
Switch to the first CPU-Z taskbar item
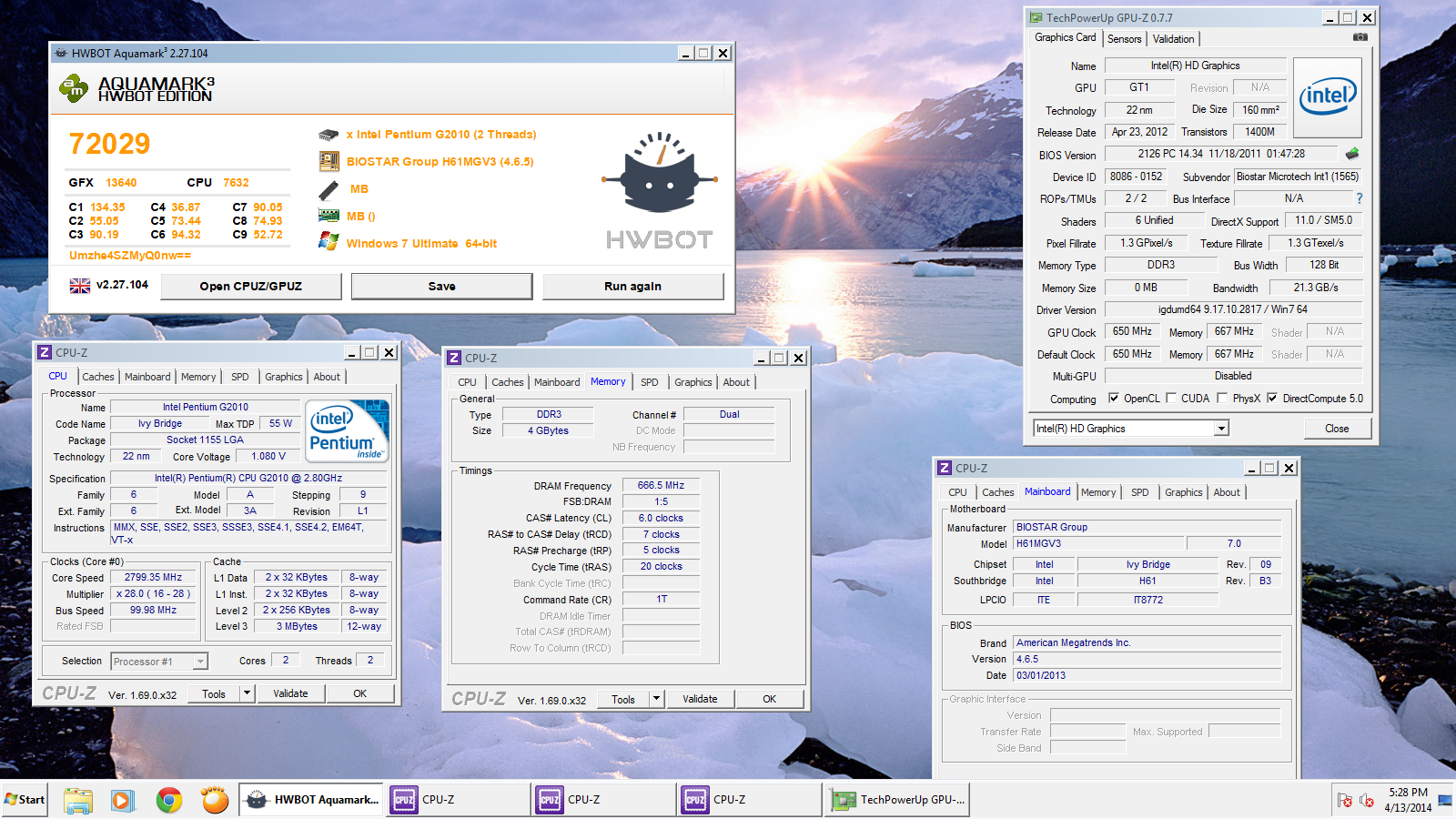pos(459,800)
